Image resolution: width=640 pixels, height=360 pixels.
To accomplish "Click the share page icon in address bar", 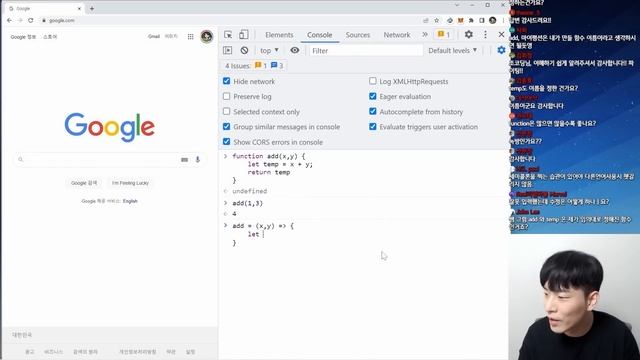I will coord(426,20).
